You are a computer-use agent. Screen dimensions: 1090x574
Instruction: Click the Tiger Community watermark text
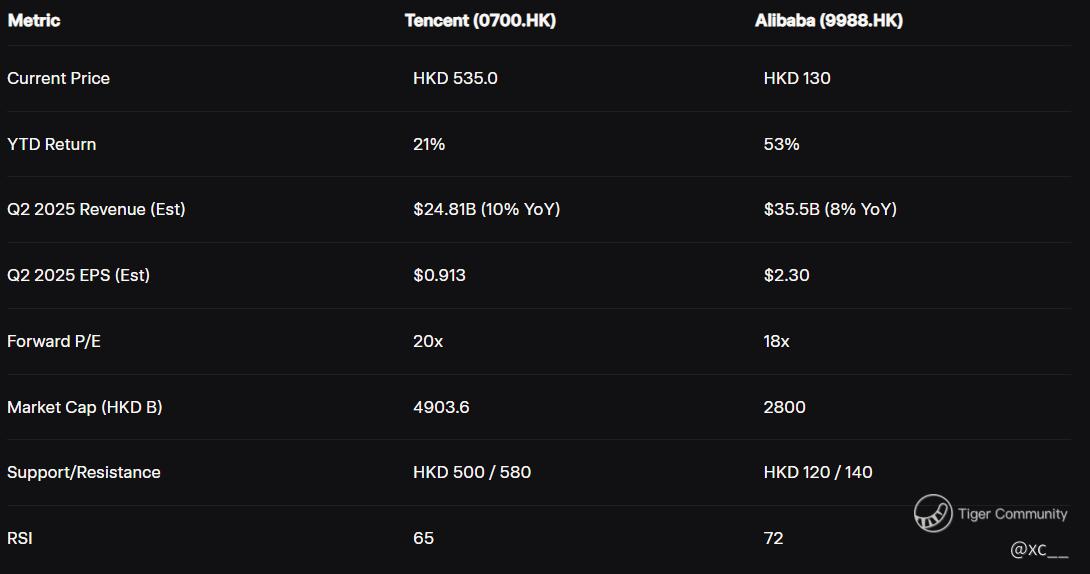click(x=1012, y=514)
